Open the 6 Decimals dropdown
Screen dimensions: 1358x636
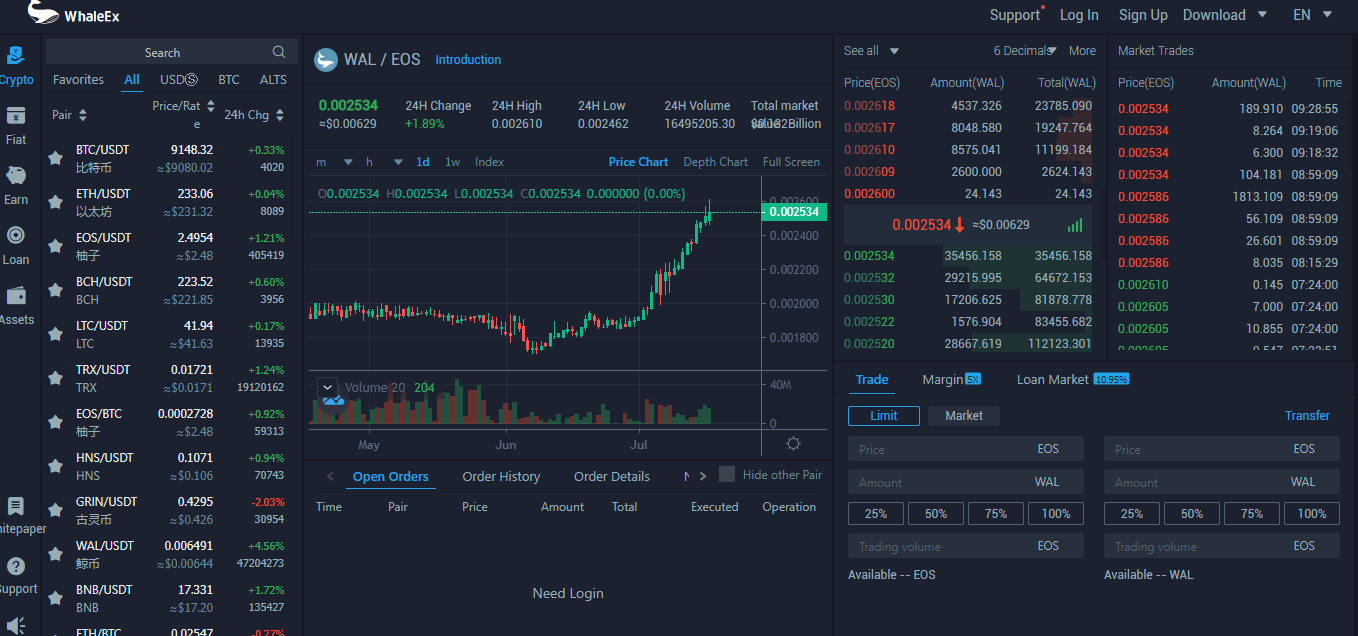[1025, 51]
